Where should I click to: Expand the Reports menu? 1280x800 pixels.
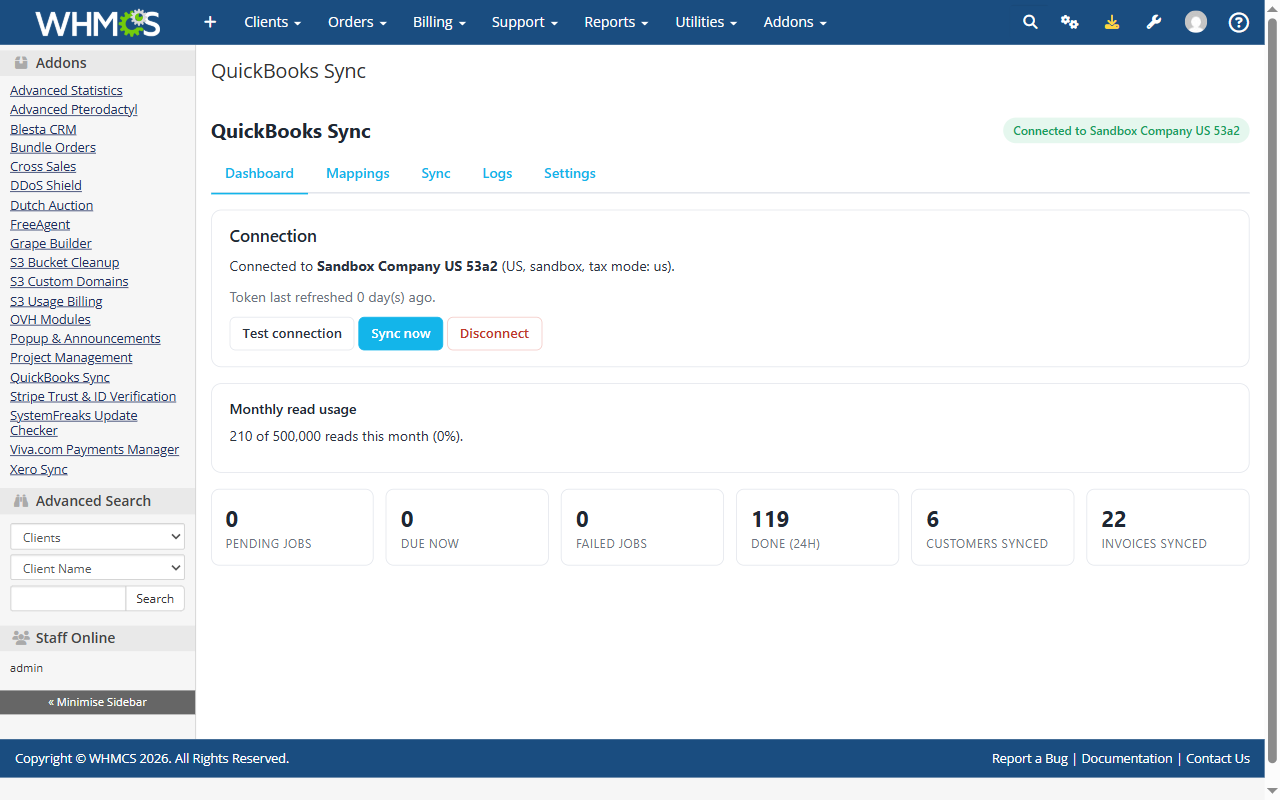[616, 22]
